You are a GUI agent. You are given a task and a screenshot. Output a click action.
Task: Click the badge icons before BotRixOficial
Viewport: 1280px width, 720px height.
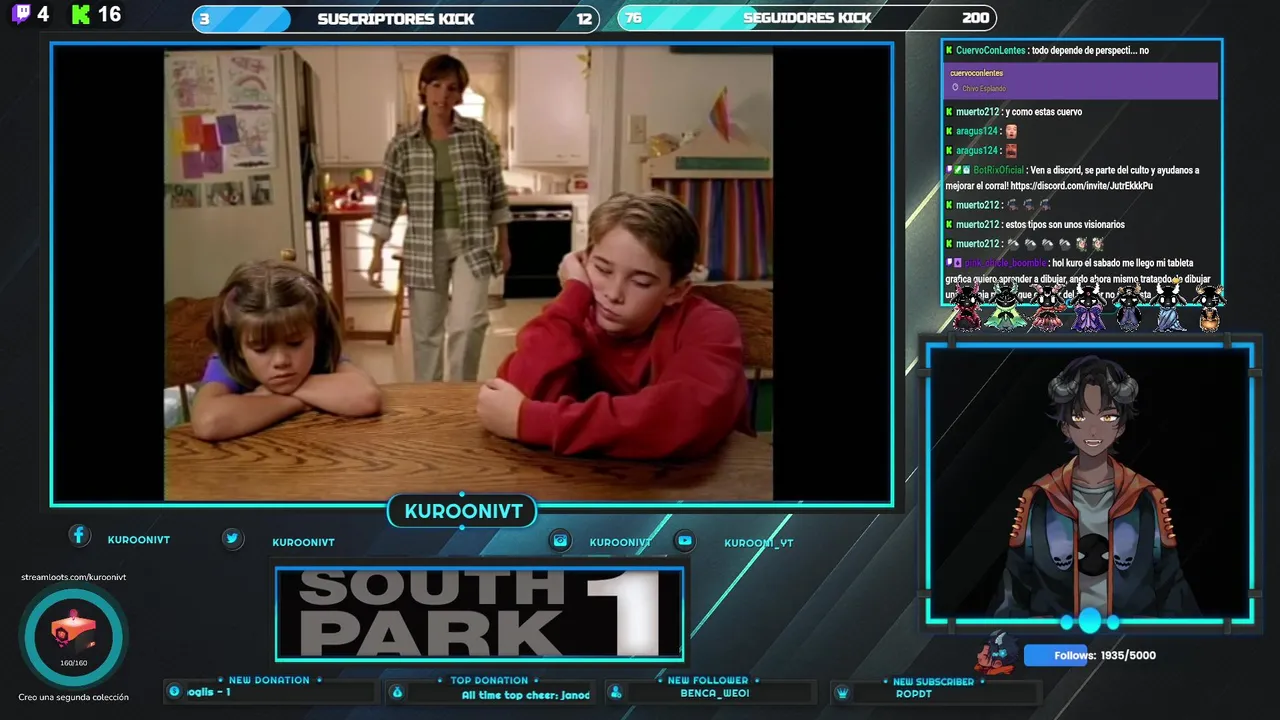(x=958, y=170)
